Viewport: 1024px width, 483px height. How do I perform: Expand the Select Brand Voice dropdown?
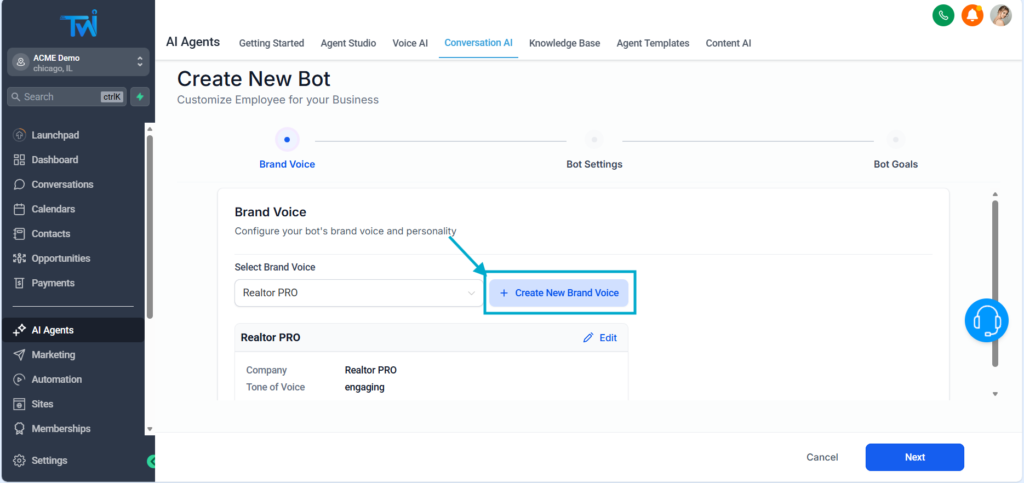tap(359, 293)
